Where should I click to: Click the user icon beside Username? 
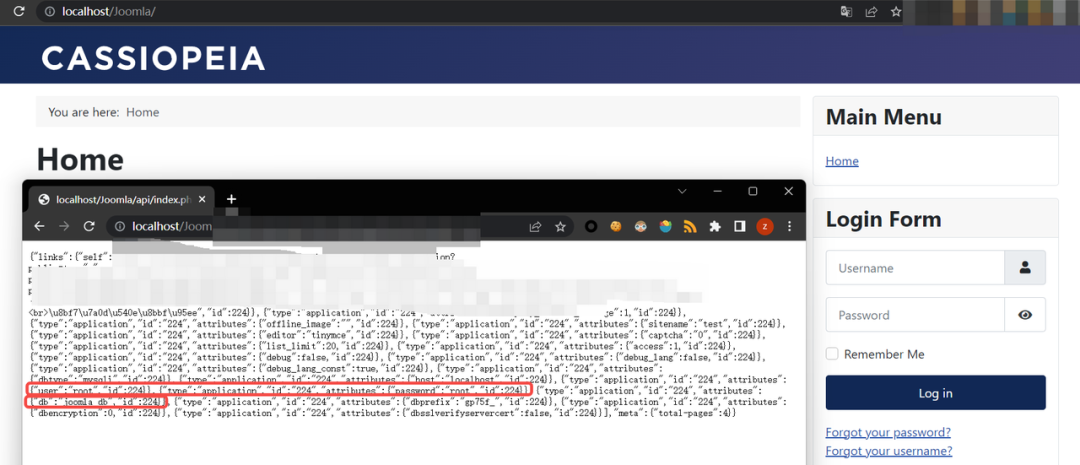(1025, 268)
